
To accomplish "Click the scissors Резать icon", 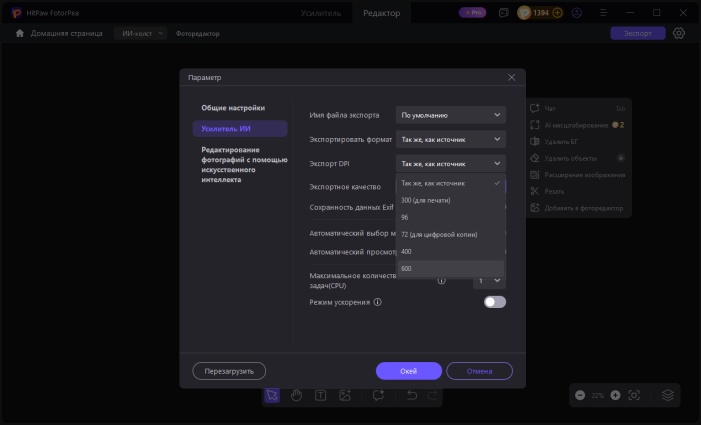I will (x=535, y=191).
